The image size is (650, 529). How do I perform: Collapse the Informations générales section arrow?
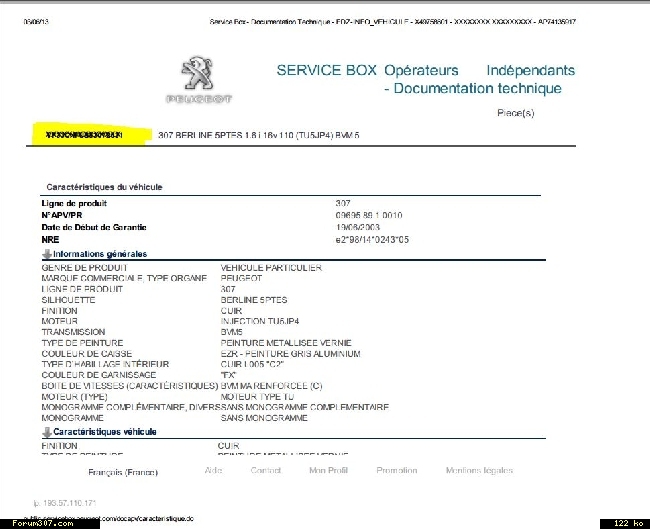click(47, 254)
